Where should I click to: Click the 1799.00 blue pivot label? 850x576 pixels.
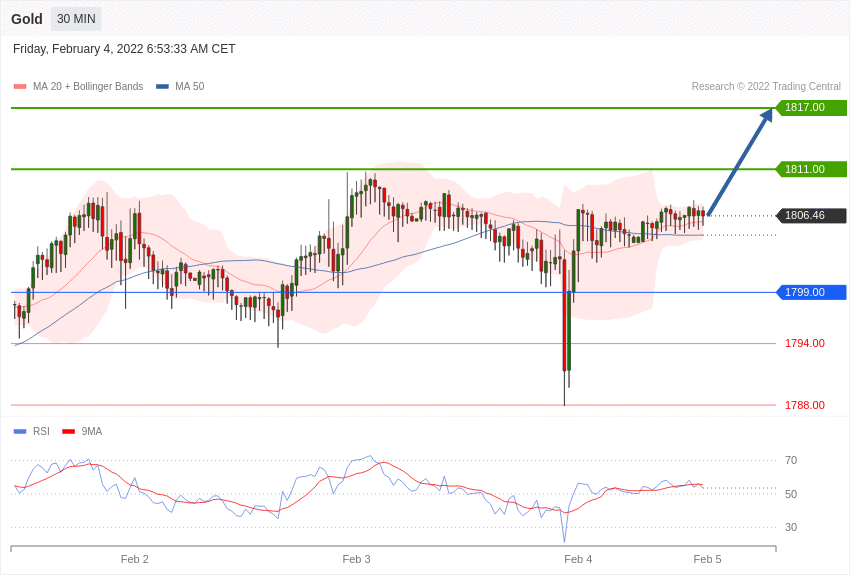tap(811, 292)
